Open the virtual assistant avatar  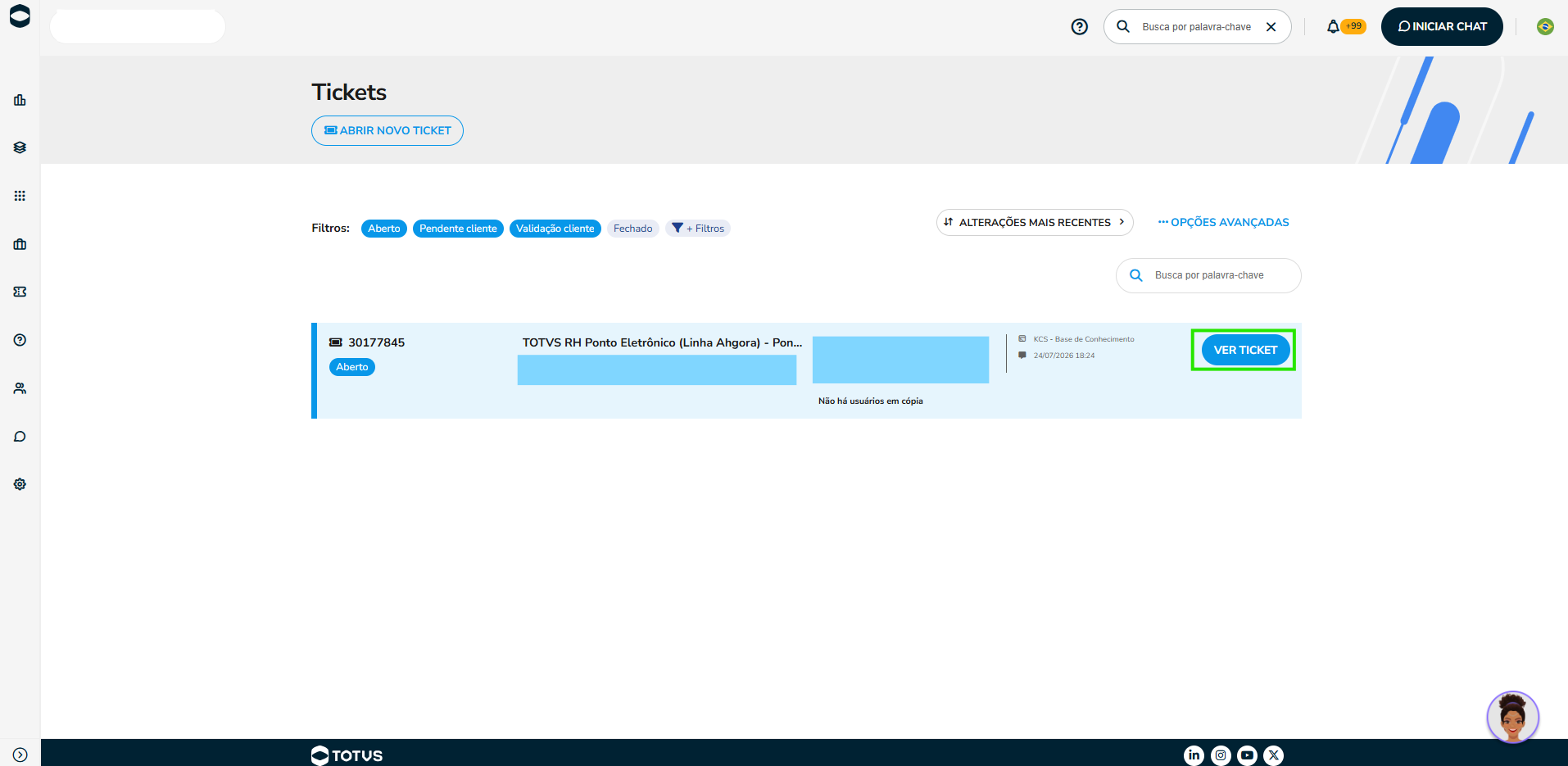coord(1512,717)
